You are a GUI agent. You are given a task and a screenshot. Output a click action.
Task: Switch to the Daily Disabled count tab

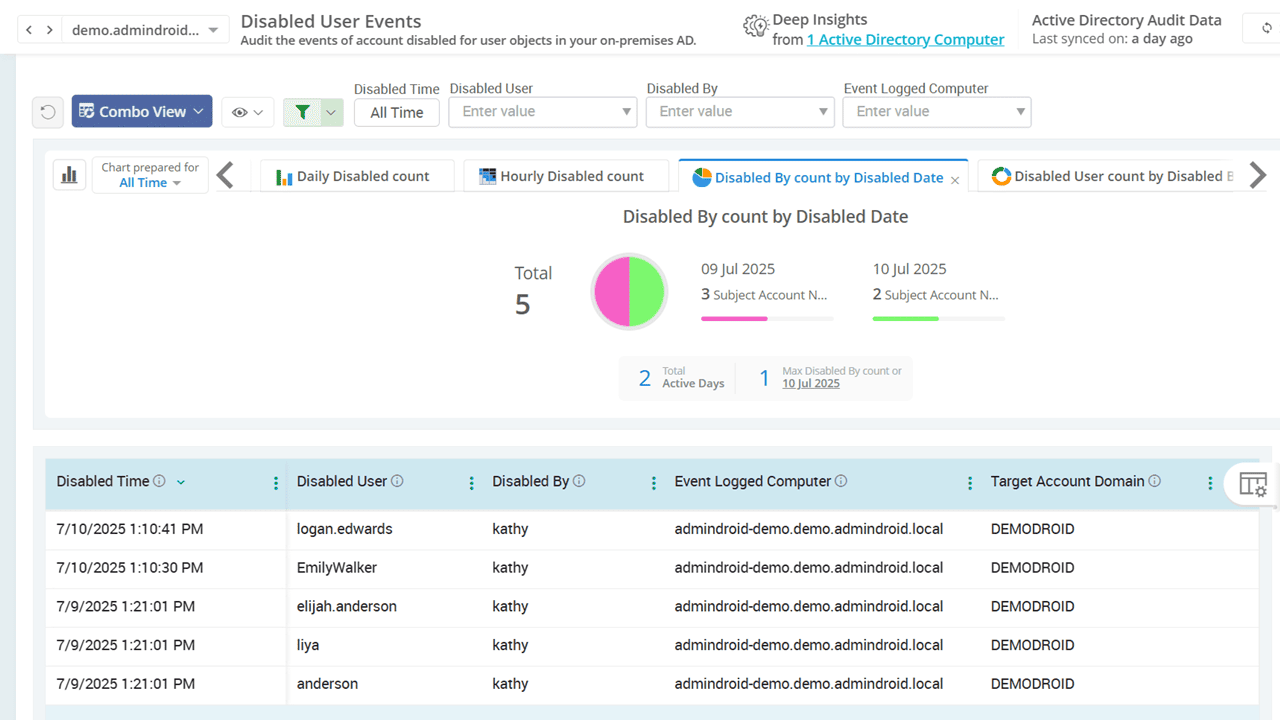point(353,176)
